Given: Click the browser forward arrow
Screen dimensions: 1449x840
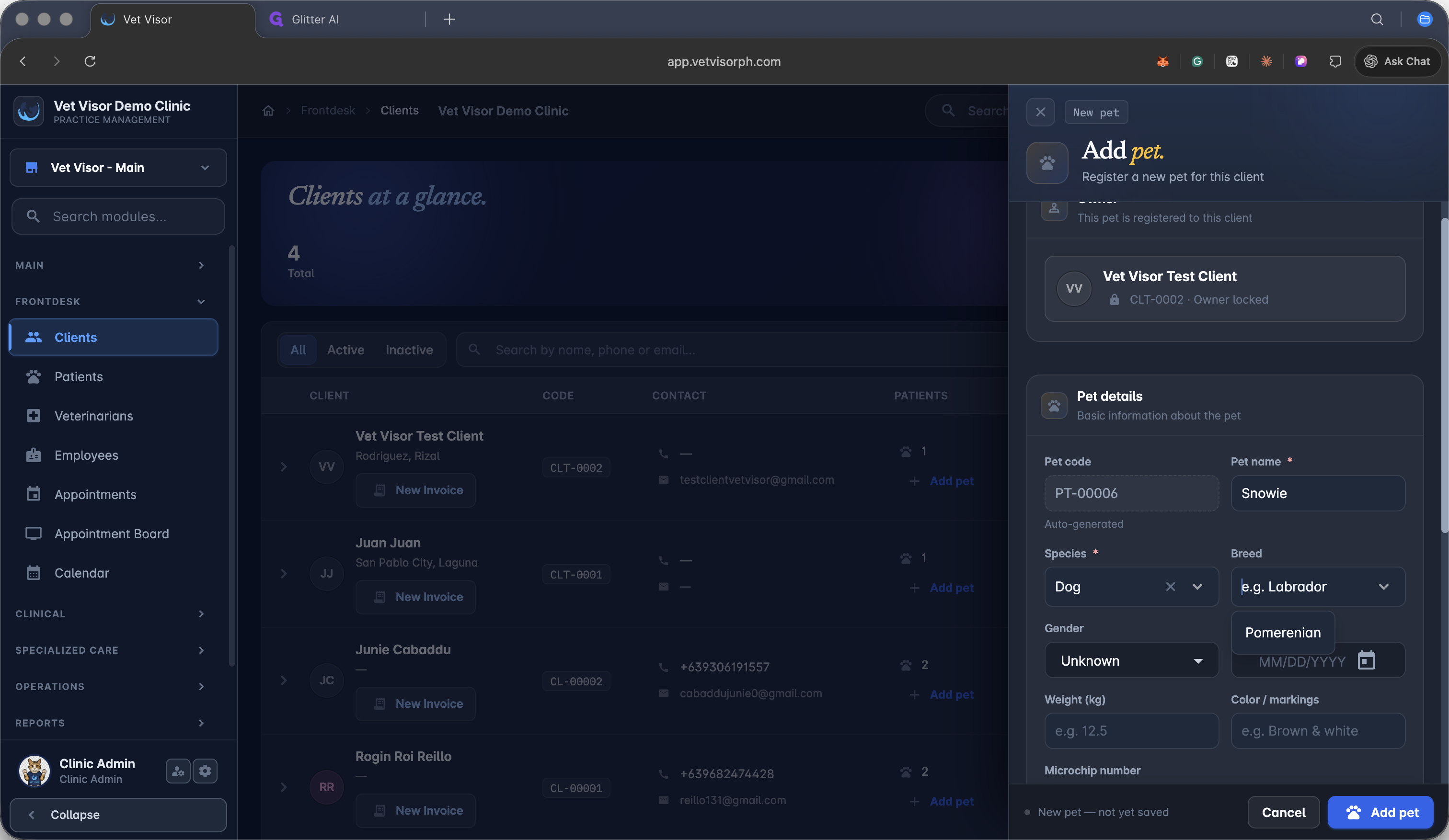Looking at the screenshot, I should click(57, 61).
